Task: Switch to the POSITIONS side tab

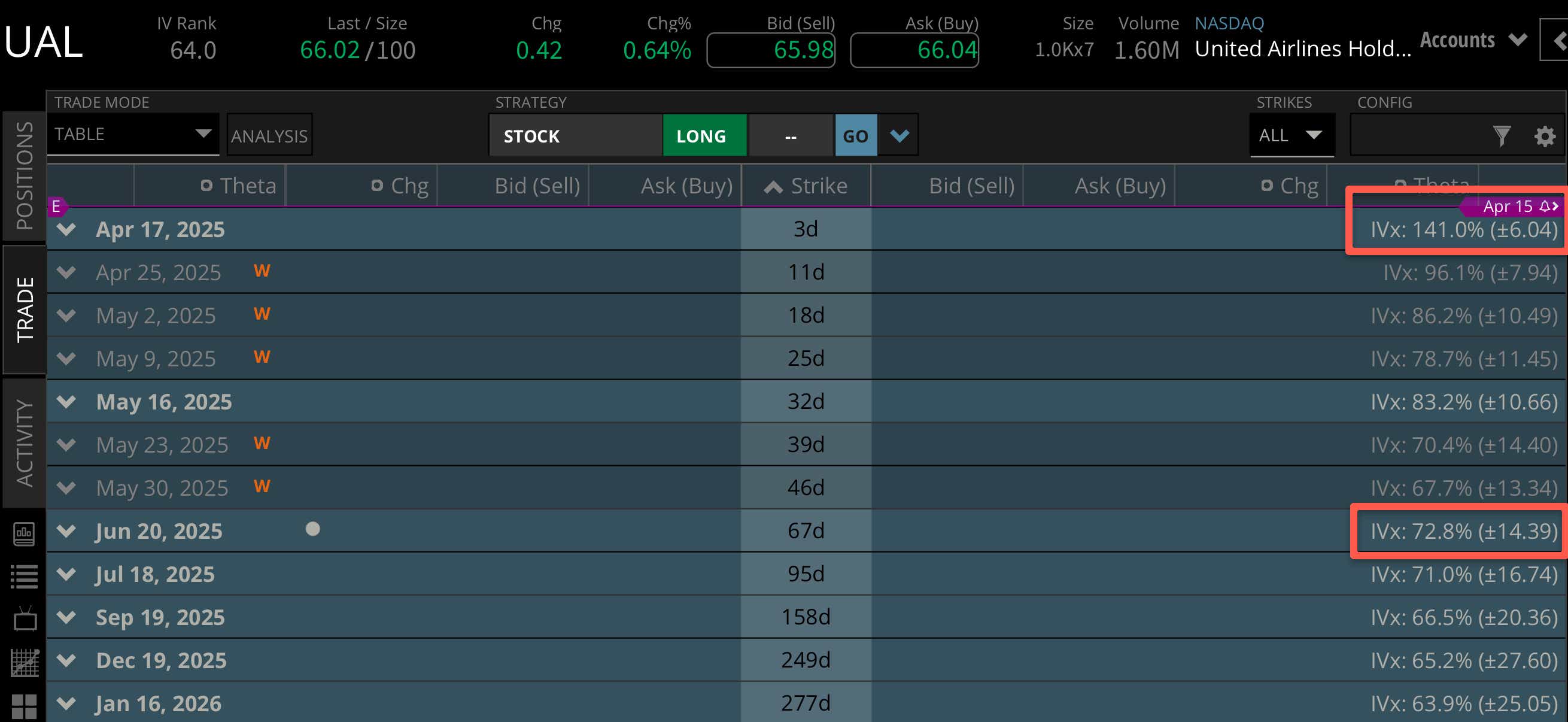Action: coord(24,175)
